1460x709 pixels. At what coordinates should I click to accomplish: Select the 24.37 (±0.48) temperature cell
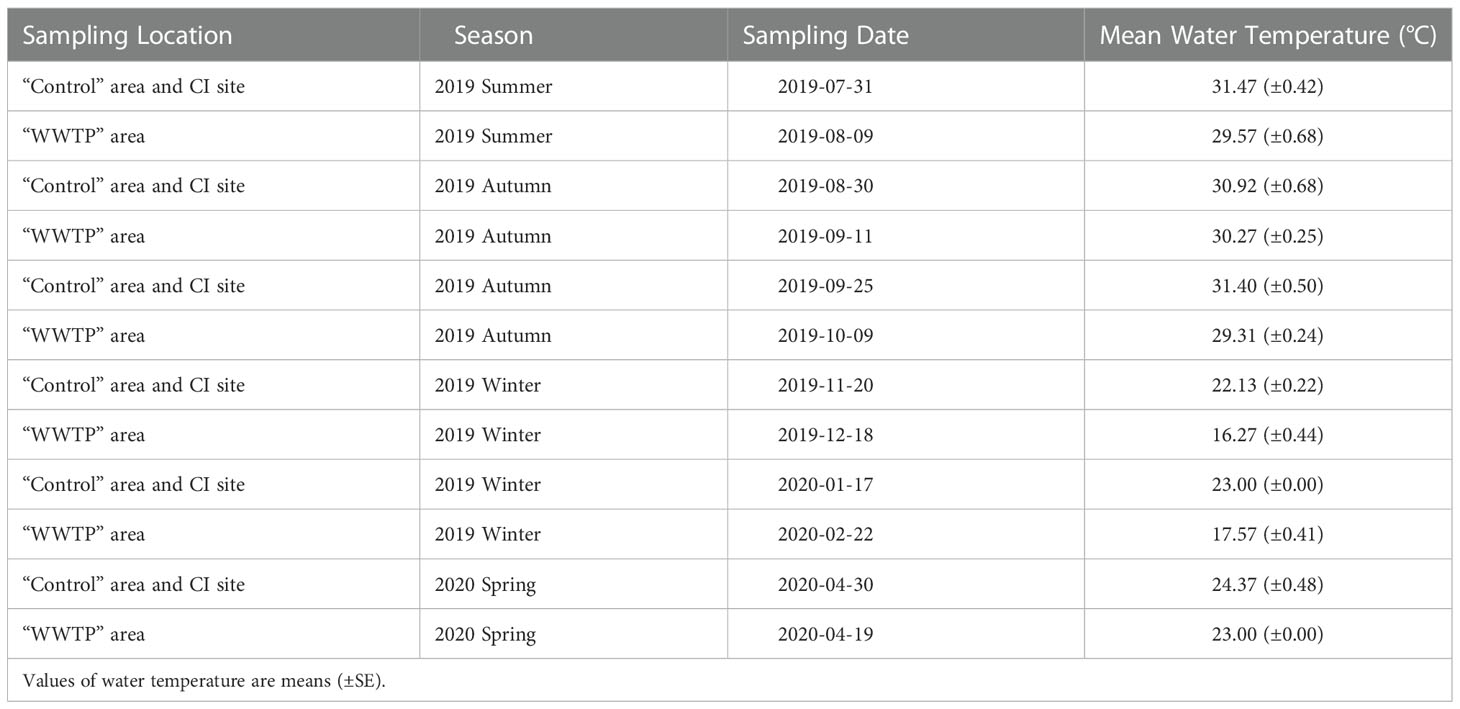(x=1267, y=584)
